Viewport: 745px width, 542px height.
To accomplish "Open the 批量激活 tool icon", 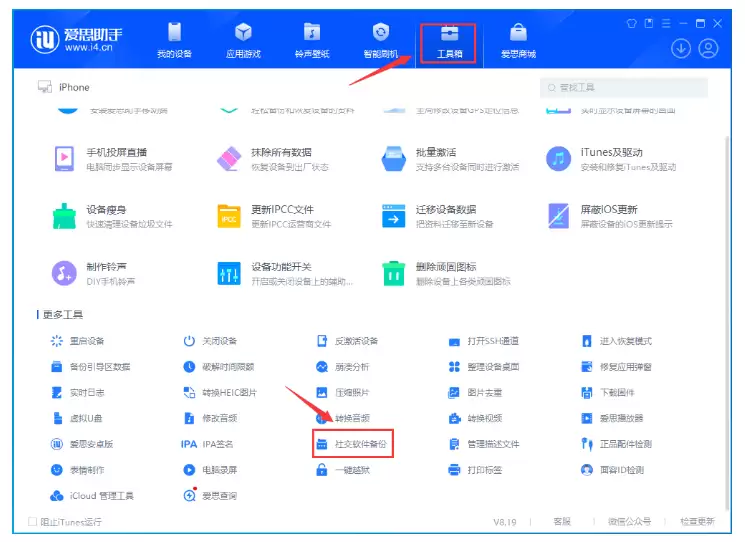I will coord(394,159).
